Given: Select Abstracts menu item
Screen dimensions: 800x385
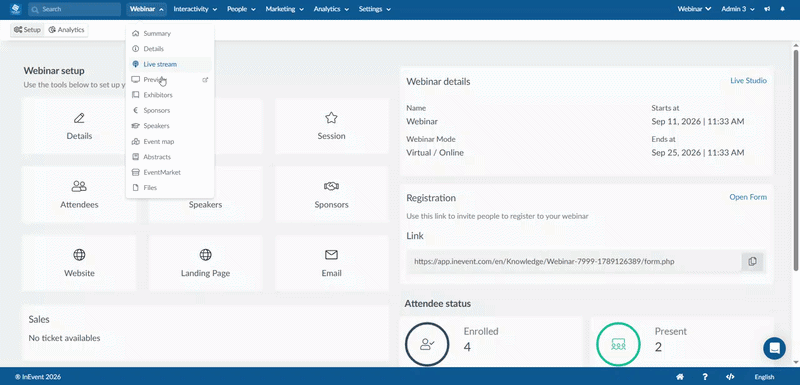Looking at the screenshot, I should tap(170, 157).
